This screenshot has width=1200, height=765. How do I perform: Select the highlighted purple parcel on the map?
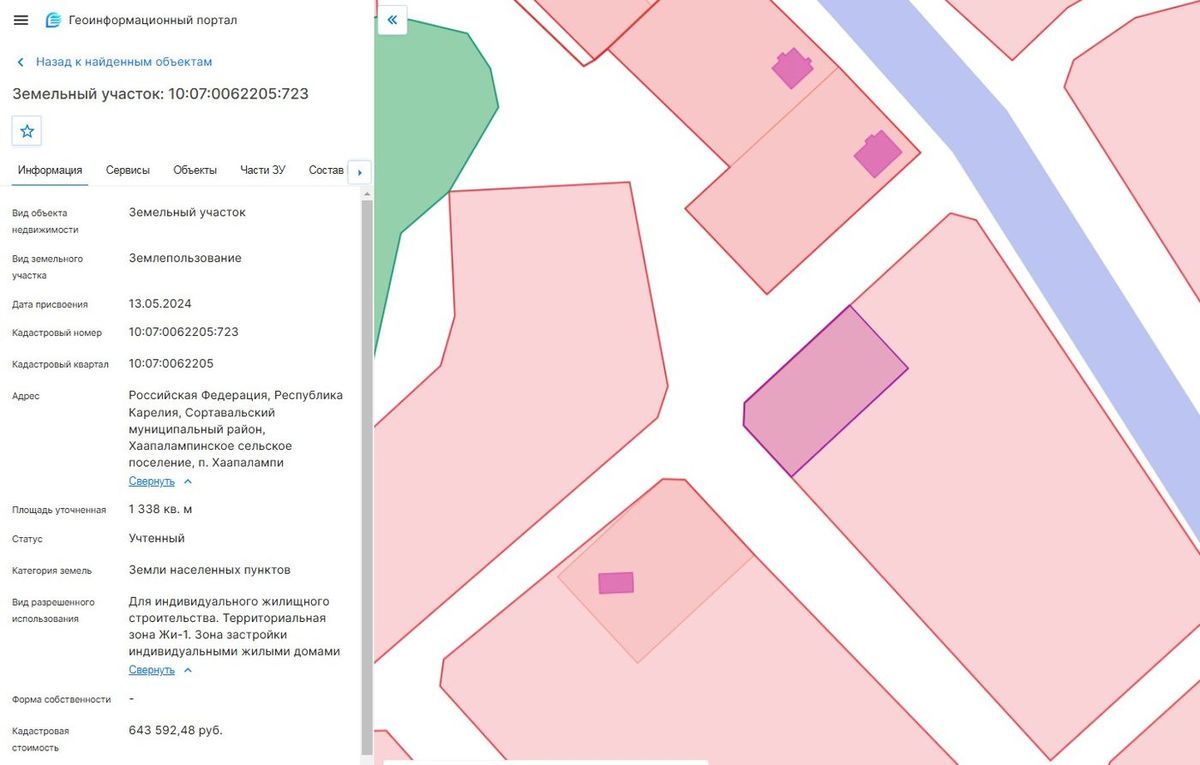pos(825,390)
